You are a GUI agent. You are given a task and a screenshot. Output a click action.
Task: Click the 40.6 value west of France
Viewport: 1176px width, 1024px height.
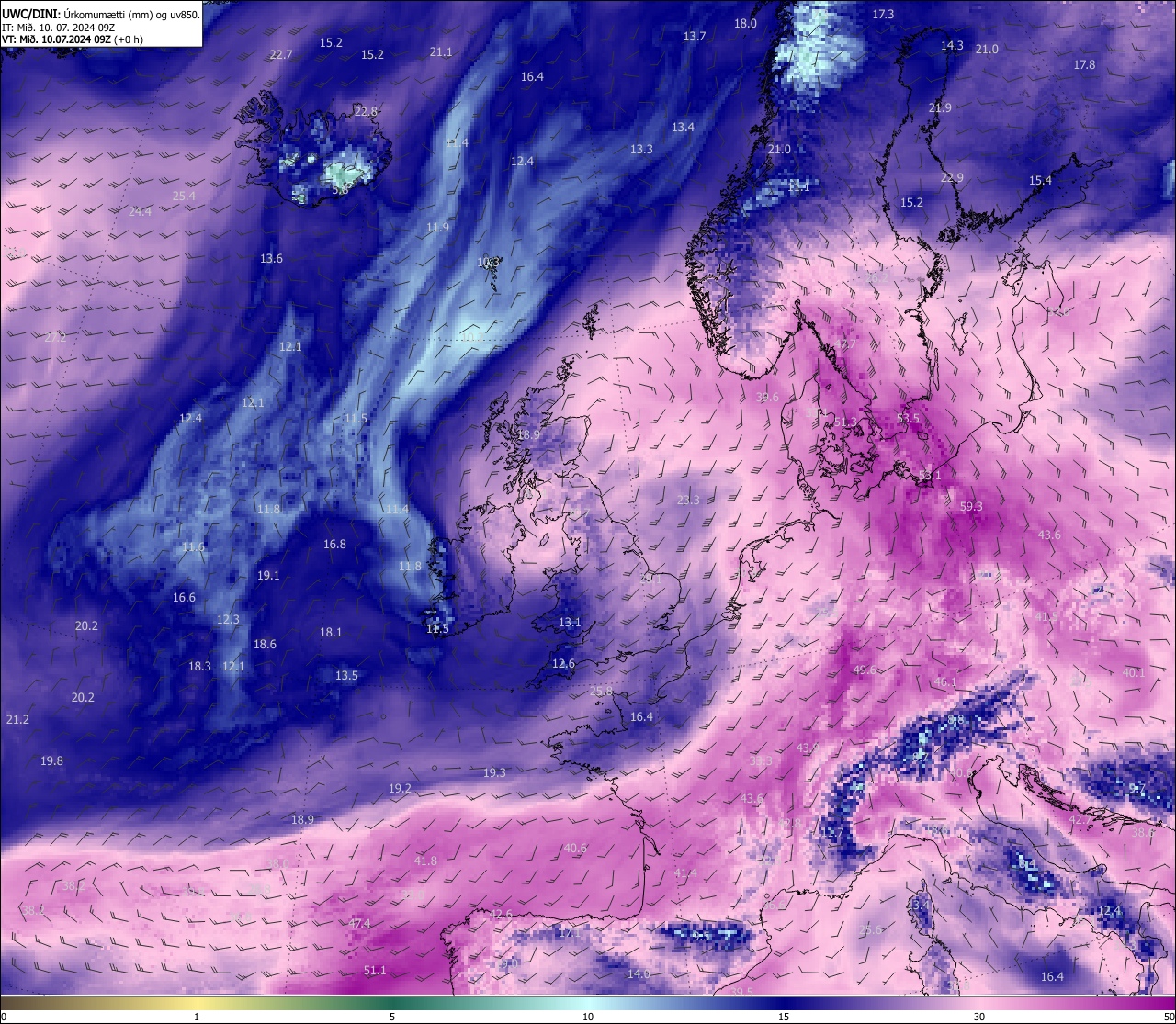[575, 849]
